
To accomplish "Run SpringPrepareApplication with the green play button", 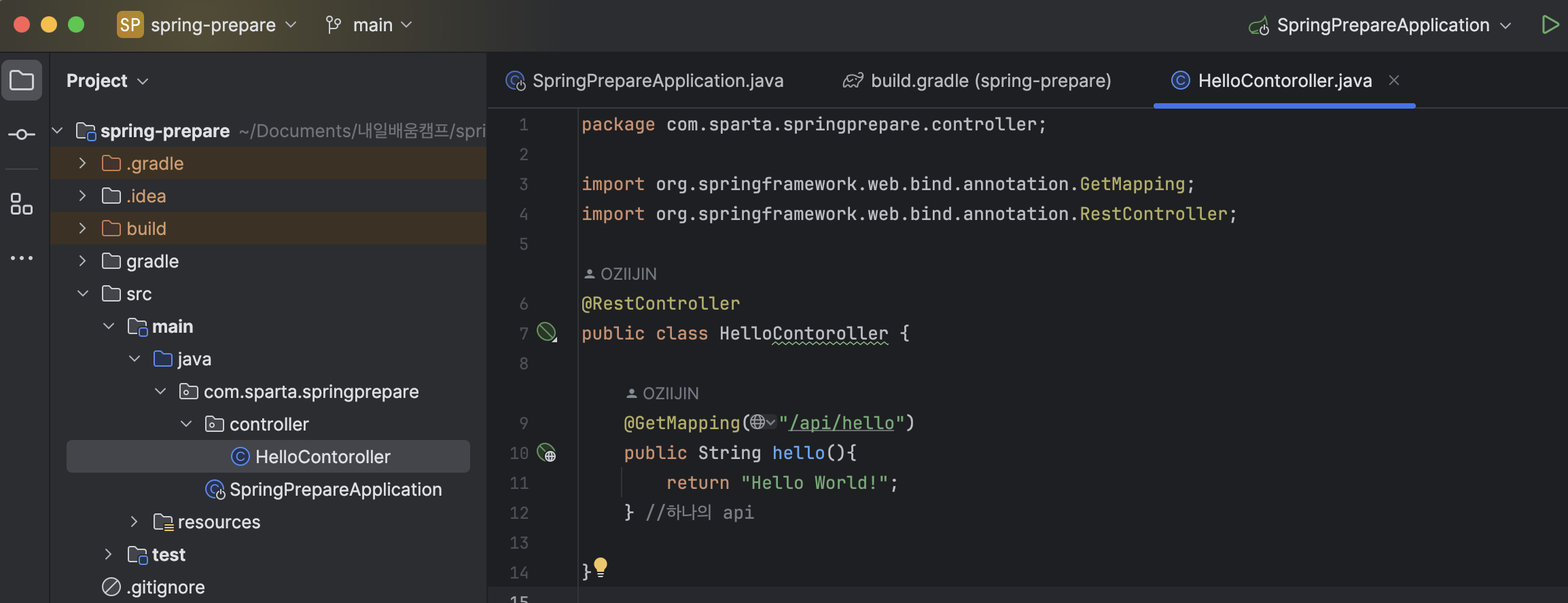I will pos(1550,25).
